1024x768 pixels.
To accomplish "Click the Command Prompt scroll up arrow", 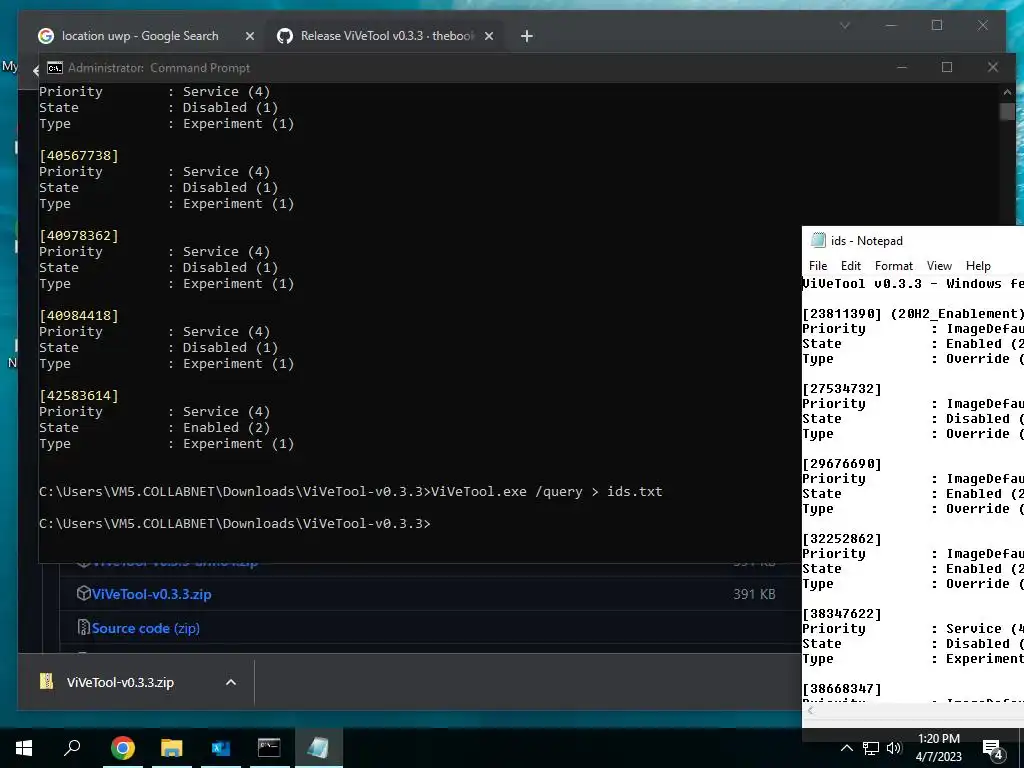I will tap(1007, 92).
